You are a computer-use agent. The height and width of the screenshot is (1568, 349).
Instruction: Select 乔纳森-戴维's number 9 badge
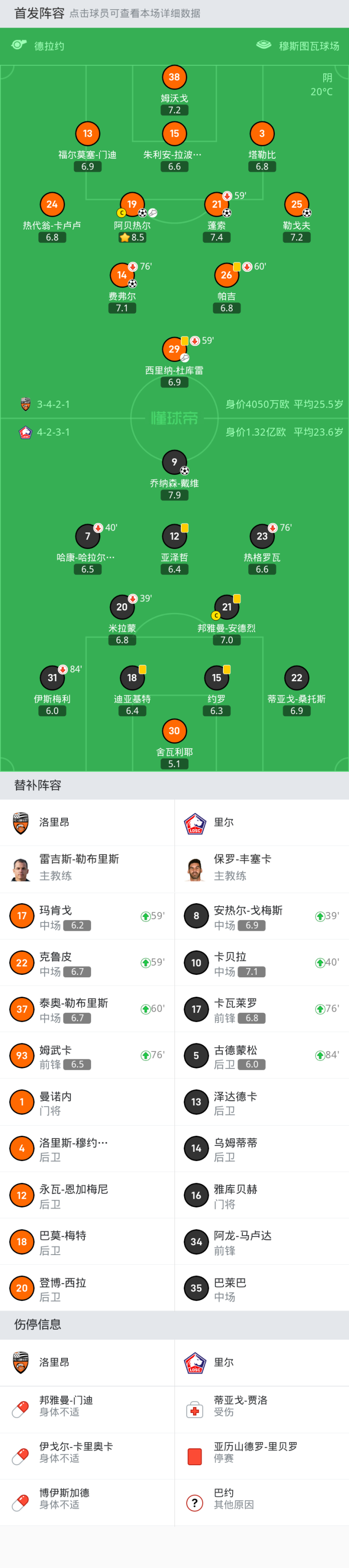point(174,462)
